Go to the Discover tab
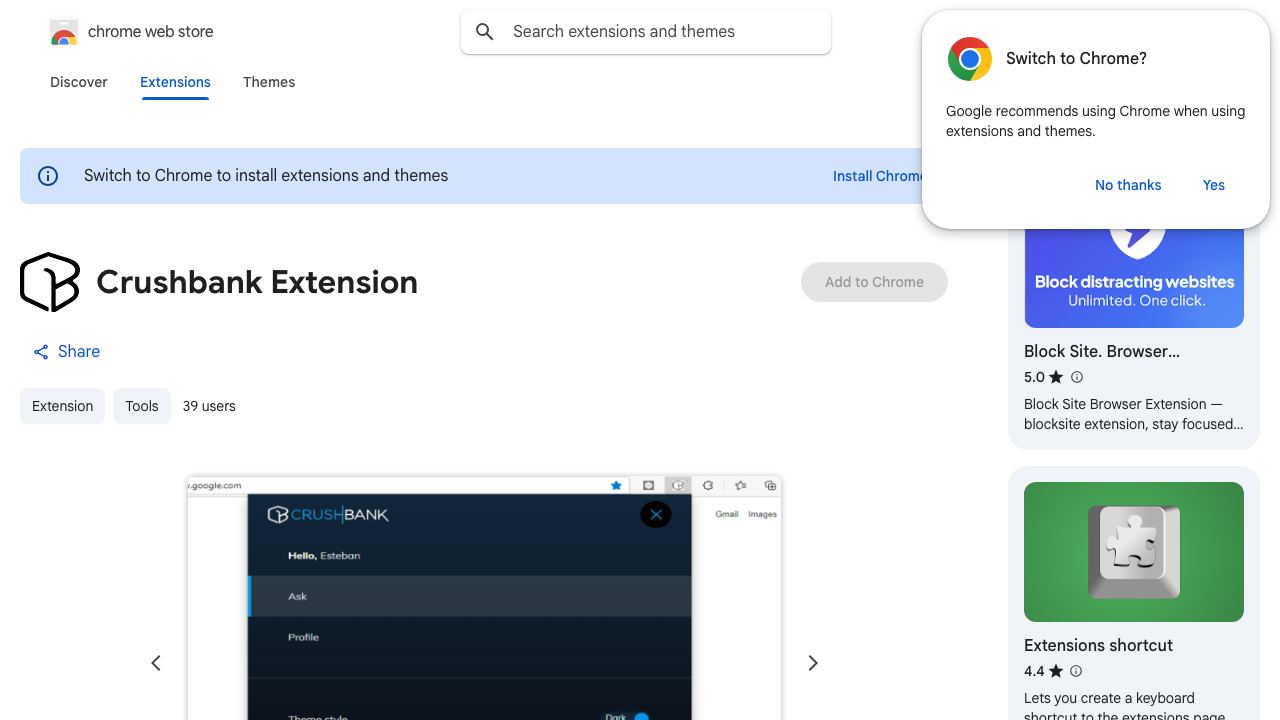This screenshot has width=1280, height=720. point(79,82)
